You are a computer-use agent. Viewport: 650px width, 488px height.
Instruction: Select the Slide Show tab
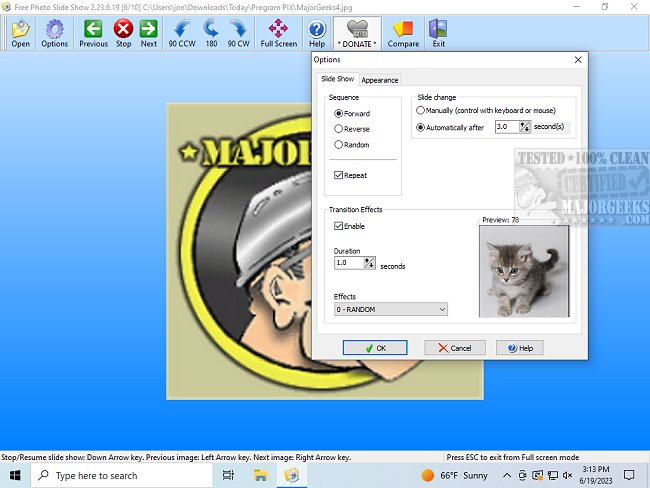click(x=336, y=79)
